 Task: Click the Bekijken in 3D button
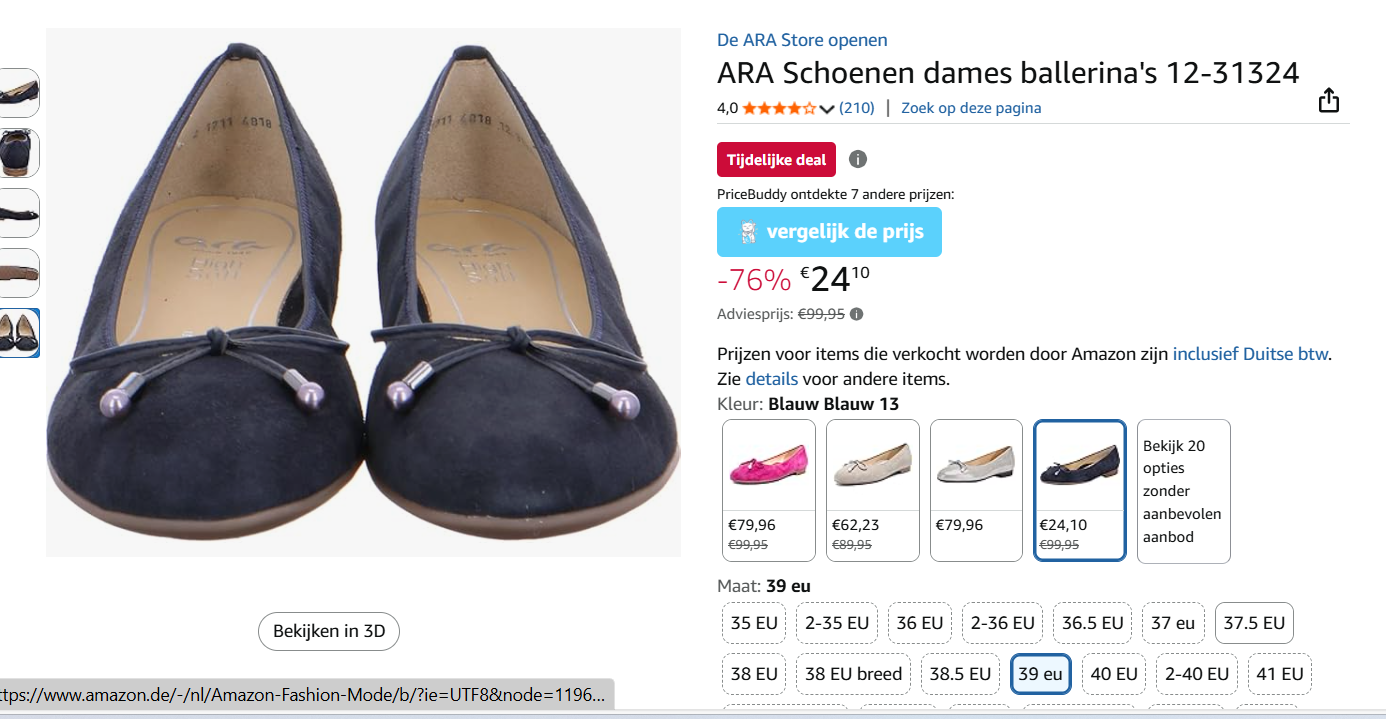click(x=328, y=631)
